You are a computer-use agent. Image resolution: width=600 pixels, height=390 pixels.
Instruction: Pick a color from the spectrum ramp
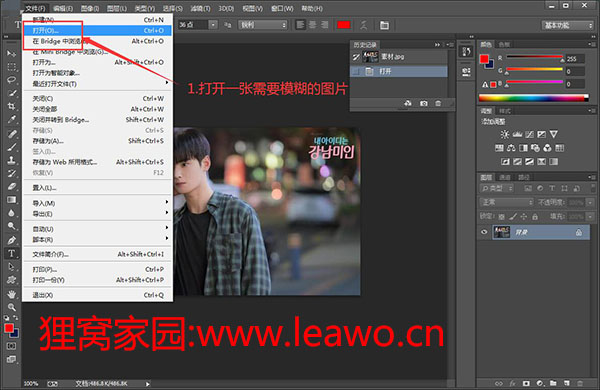[x=533, y=98]
